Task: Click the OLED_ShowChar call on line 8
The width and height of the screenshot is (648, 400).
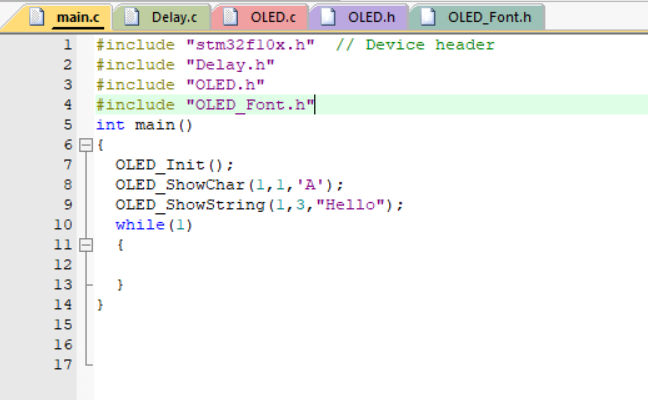Action: tap(229, 185)
